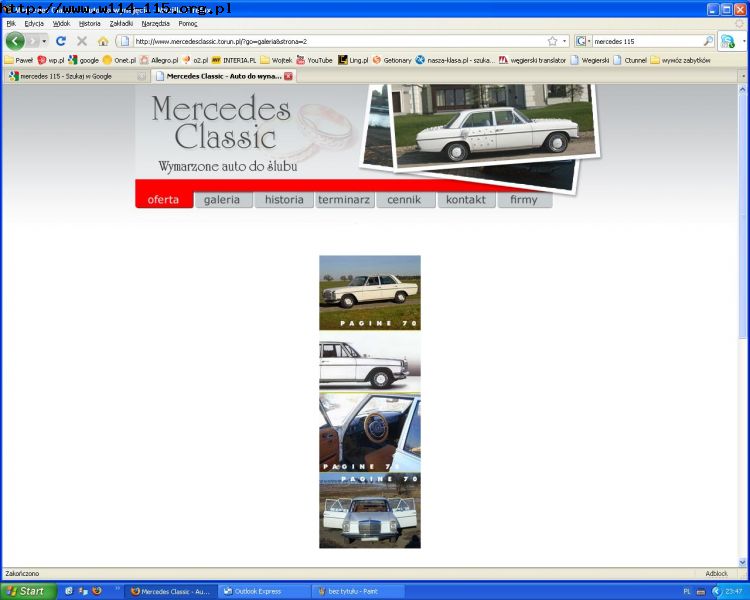Image resolution: width=750 pixels, height=600 pixels.
Task: Click the 'firmy' site navigation tab
Action: point(524,200)
